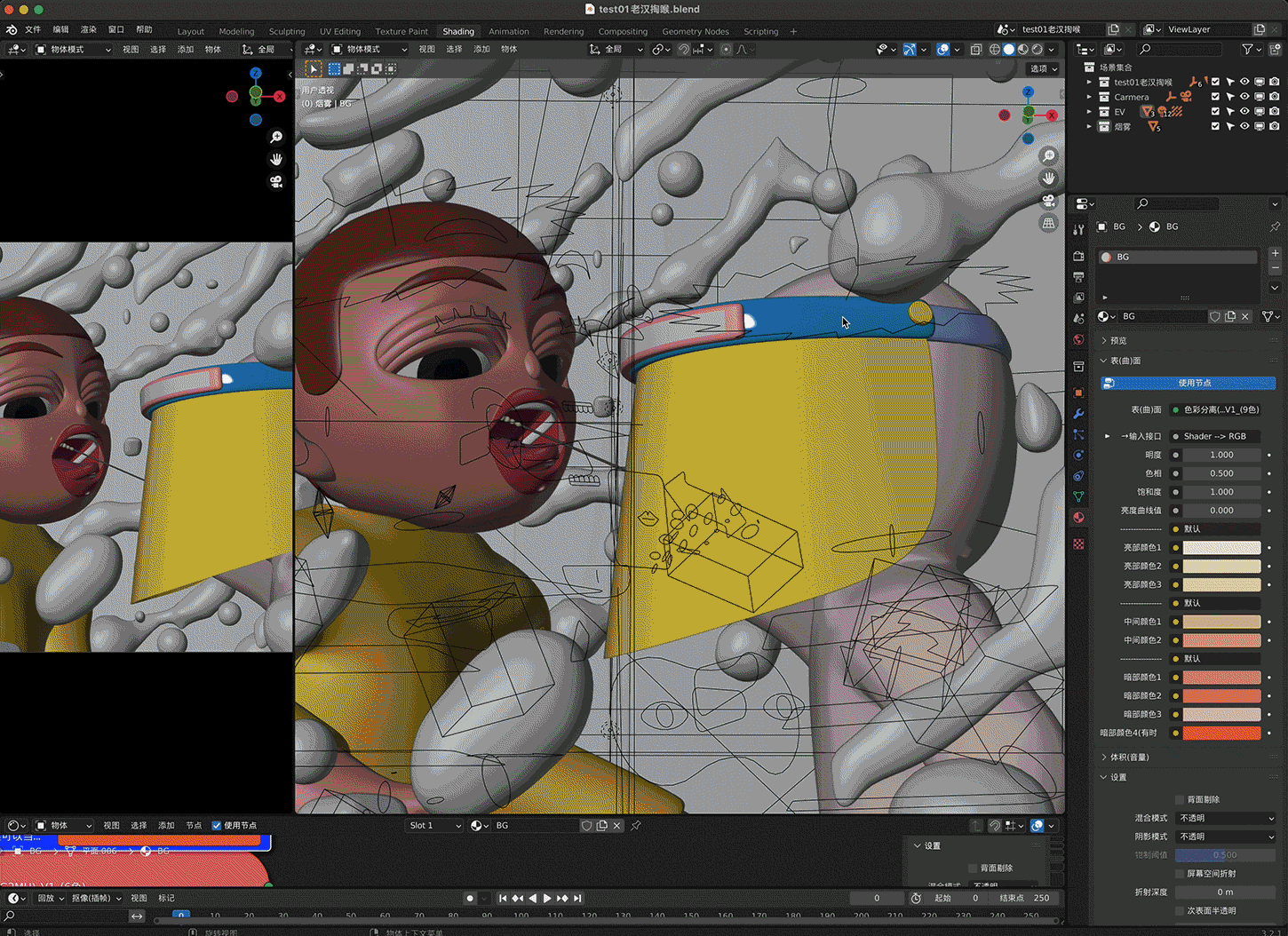
Task: Switch to the Geometry Nodes workspace tab
Action: (696, 31)
